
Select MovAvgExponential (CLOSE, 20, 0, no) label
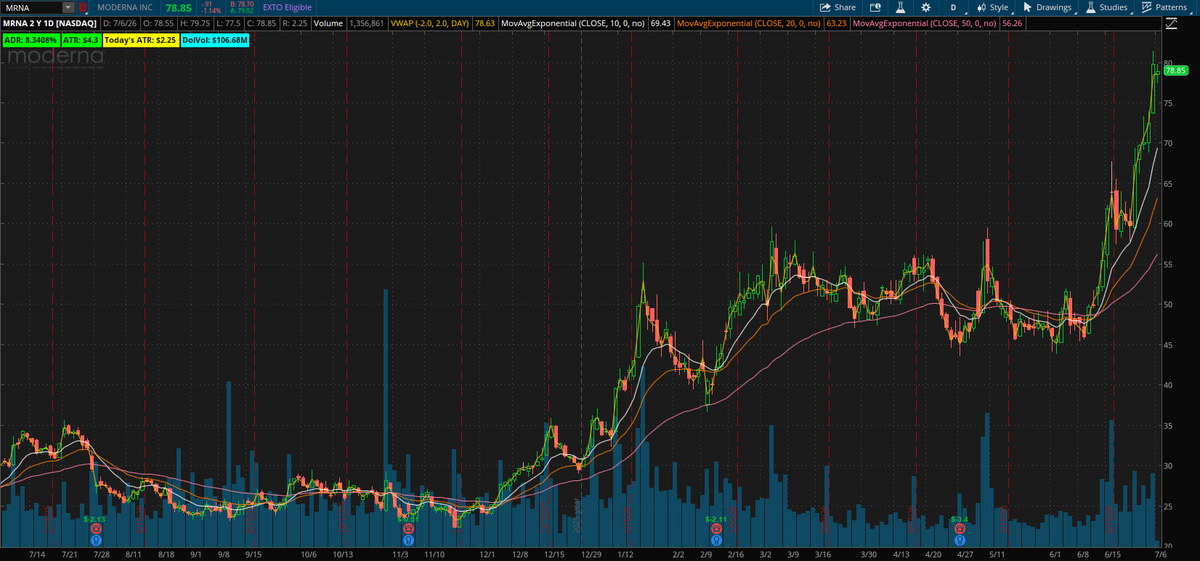[749, 22]
